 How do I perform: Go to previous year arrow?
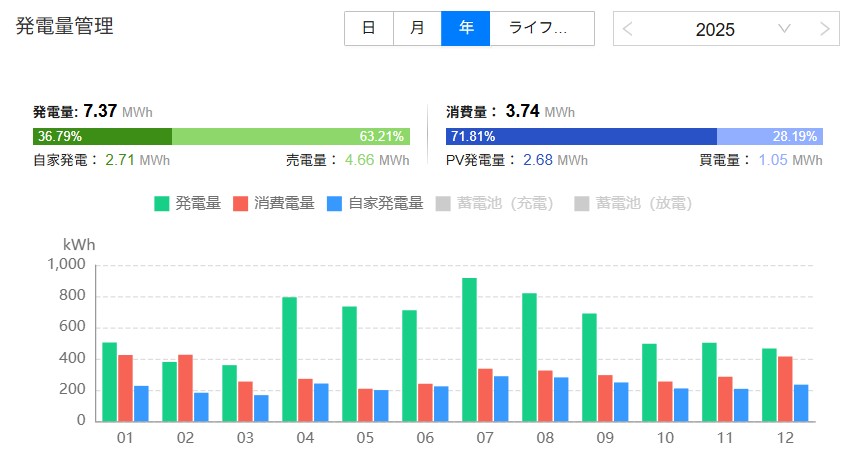628,29
